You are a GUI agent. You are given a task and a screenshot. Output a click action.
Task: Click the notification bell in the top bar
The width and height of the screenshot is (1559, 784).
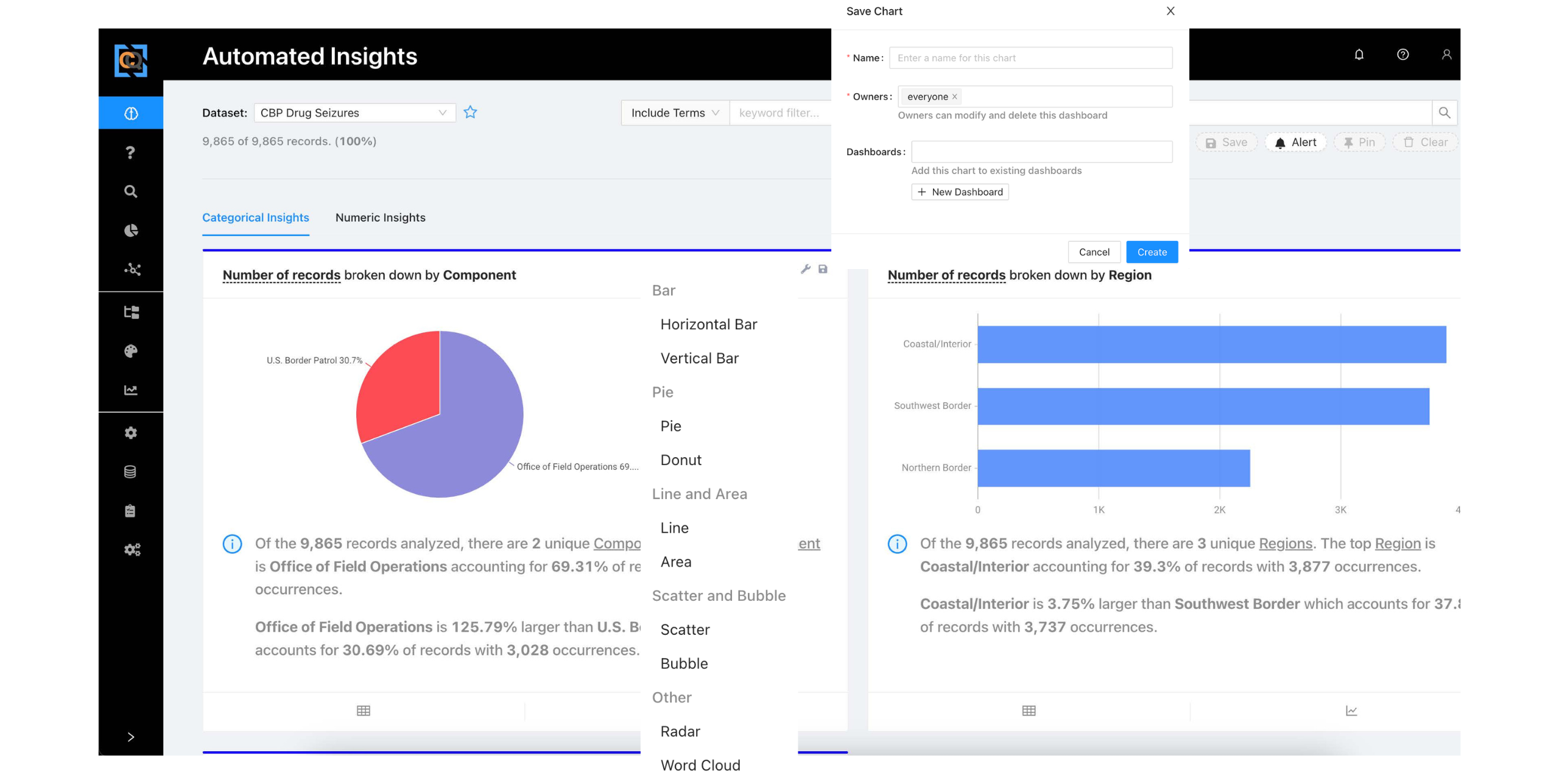[1359, 55]
